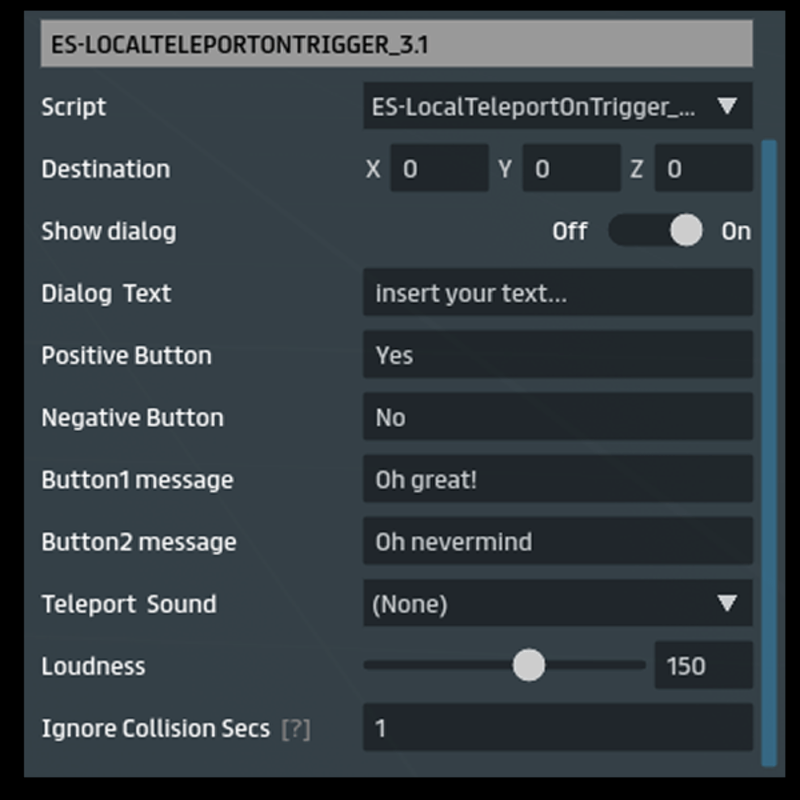Viewport: 800px width, 800px height.
Task: Open the Script dropdown arrow
Action: [x=727, y=107]
